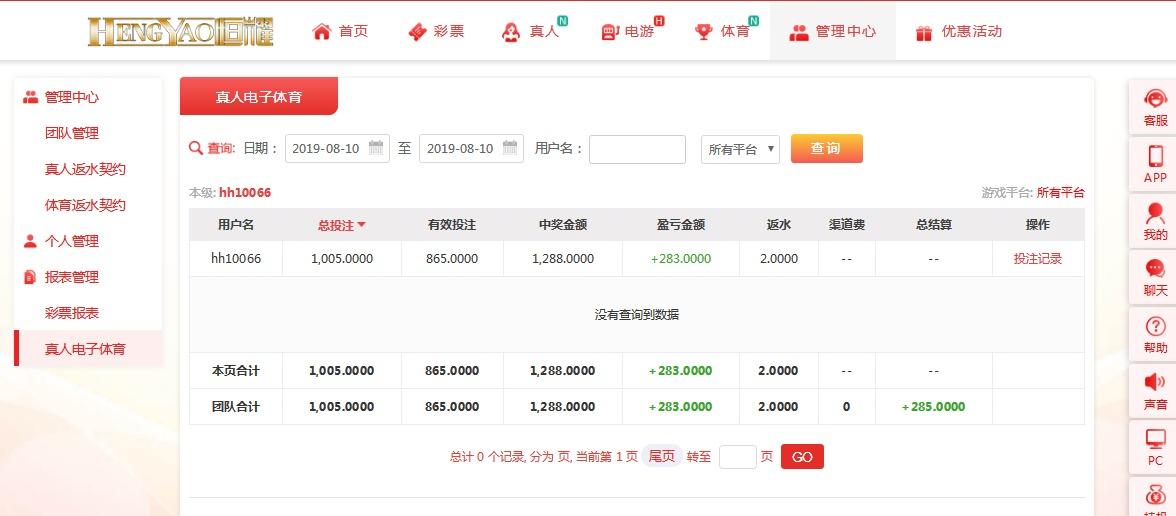Open 体育 sports menu
Image resolution: width=1176 pixels, height=516 pixels.
[734, 32]
